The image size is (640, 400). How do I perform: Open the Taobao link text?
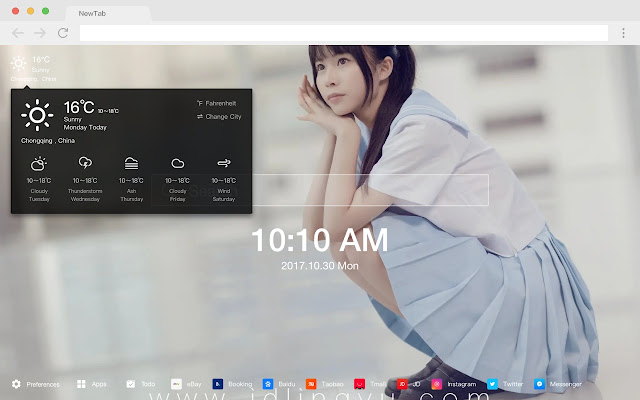click(332, 384)
